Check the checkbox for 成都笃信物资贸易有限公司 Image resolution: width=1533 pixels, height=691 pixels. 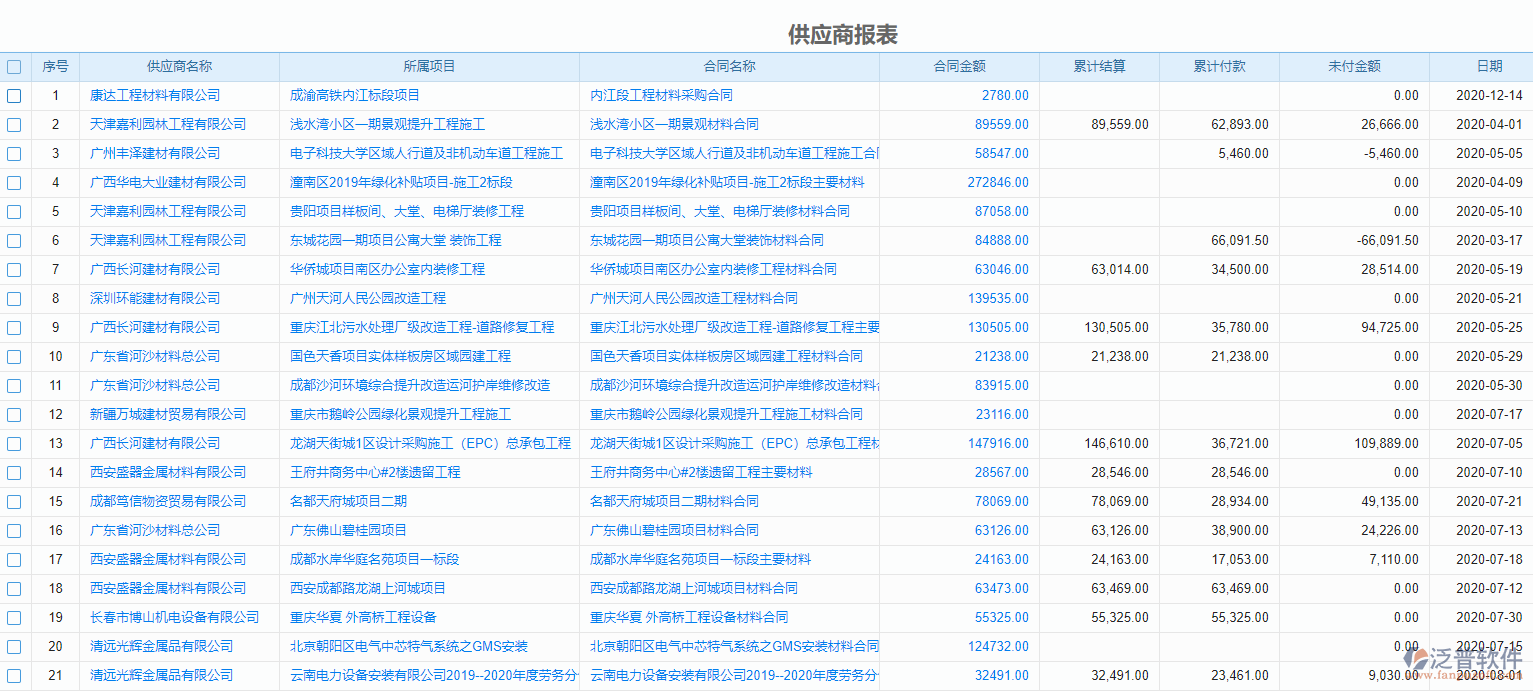(14, 501)
